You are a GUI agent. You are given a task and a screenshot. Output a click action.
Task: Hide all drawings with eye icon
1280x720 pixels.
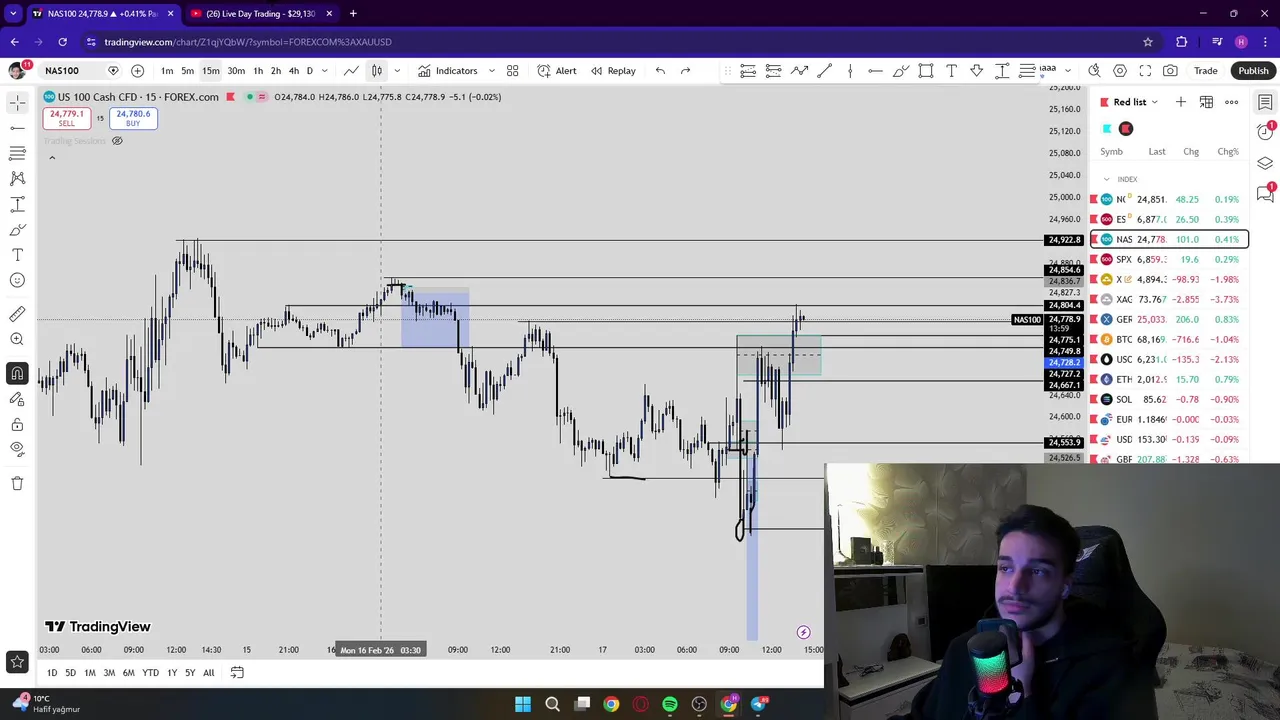tap(17, 449)
